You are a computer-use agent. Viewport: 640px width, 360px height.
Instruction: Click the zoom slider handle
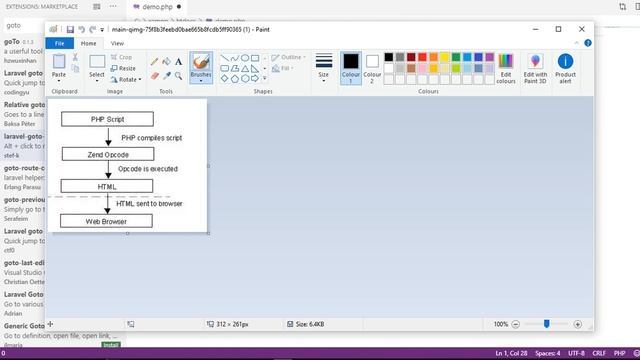pyautogui.click(x=547, y=324)
